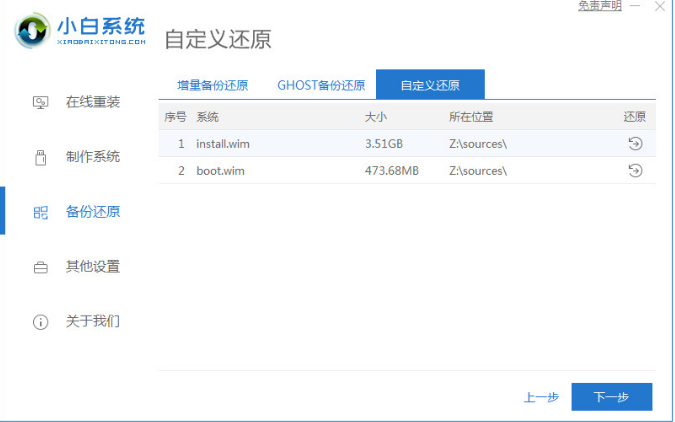Click the 大小 column header
The image size is (675, 422).
(376, 117)
